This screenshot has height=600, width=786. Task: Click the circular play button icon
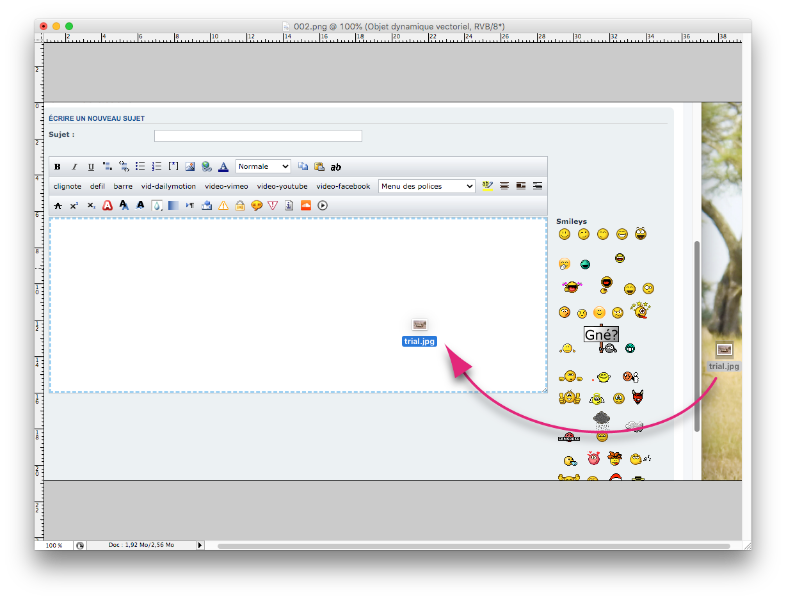[x=323, y=206]
